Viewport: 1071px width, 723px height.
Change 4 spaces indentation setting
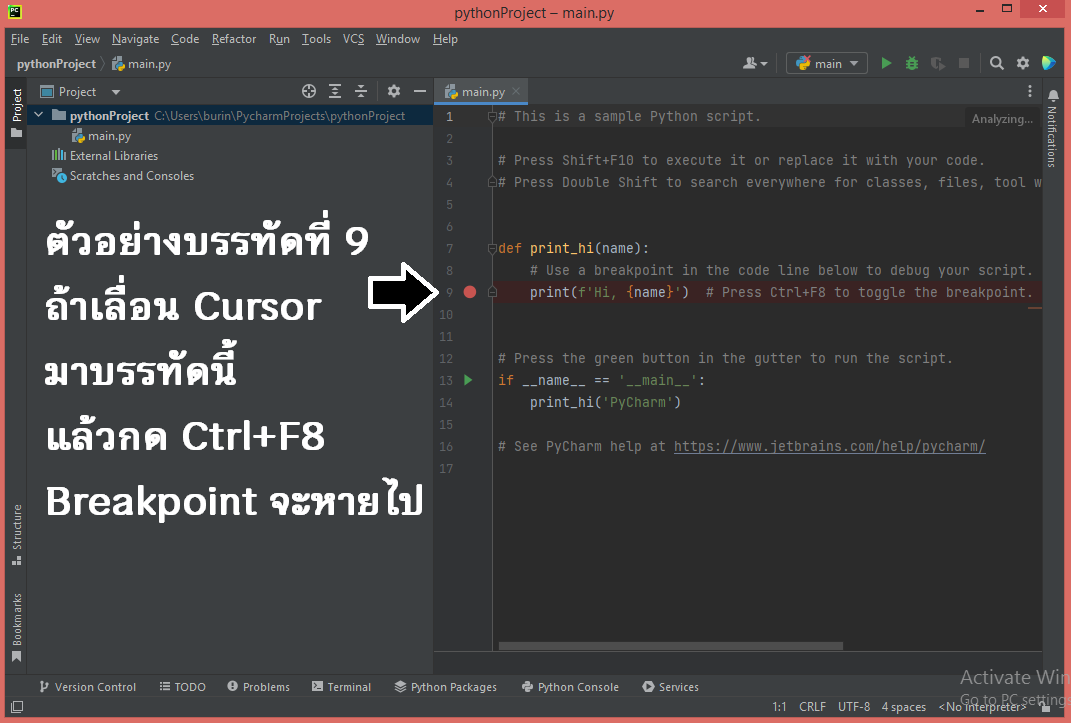click(904, 707)
